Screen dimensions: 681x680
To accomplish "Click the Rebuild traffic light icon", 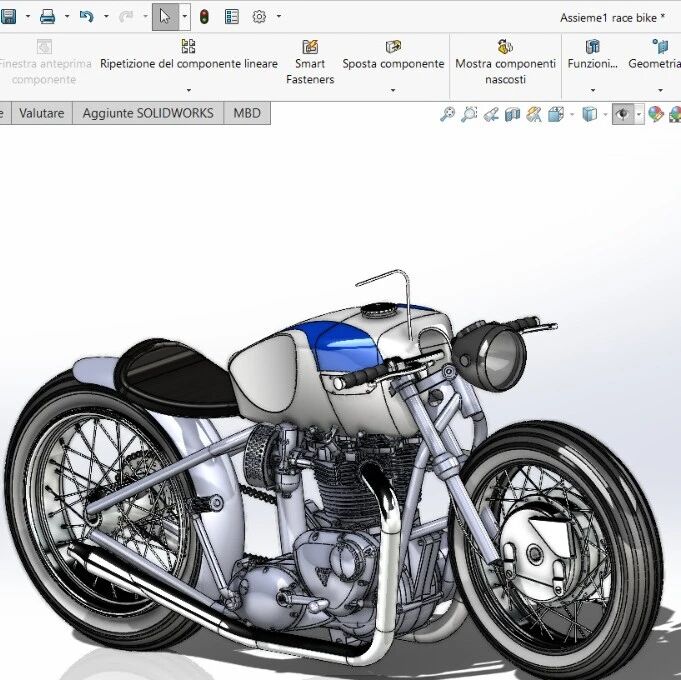I will pos(204,17).
